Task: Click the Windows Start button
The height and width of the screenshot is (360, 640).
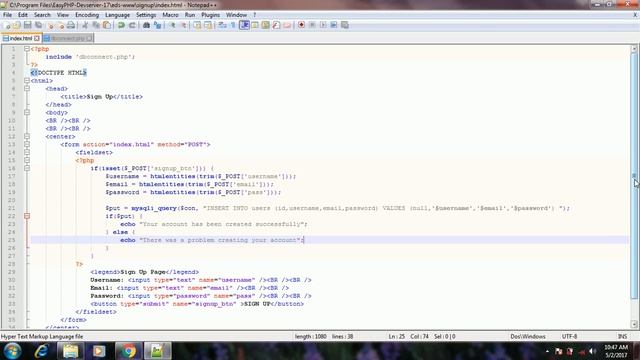Action: coord(12,351)
